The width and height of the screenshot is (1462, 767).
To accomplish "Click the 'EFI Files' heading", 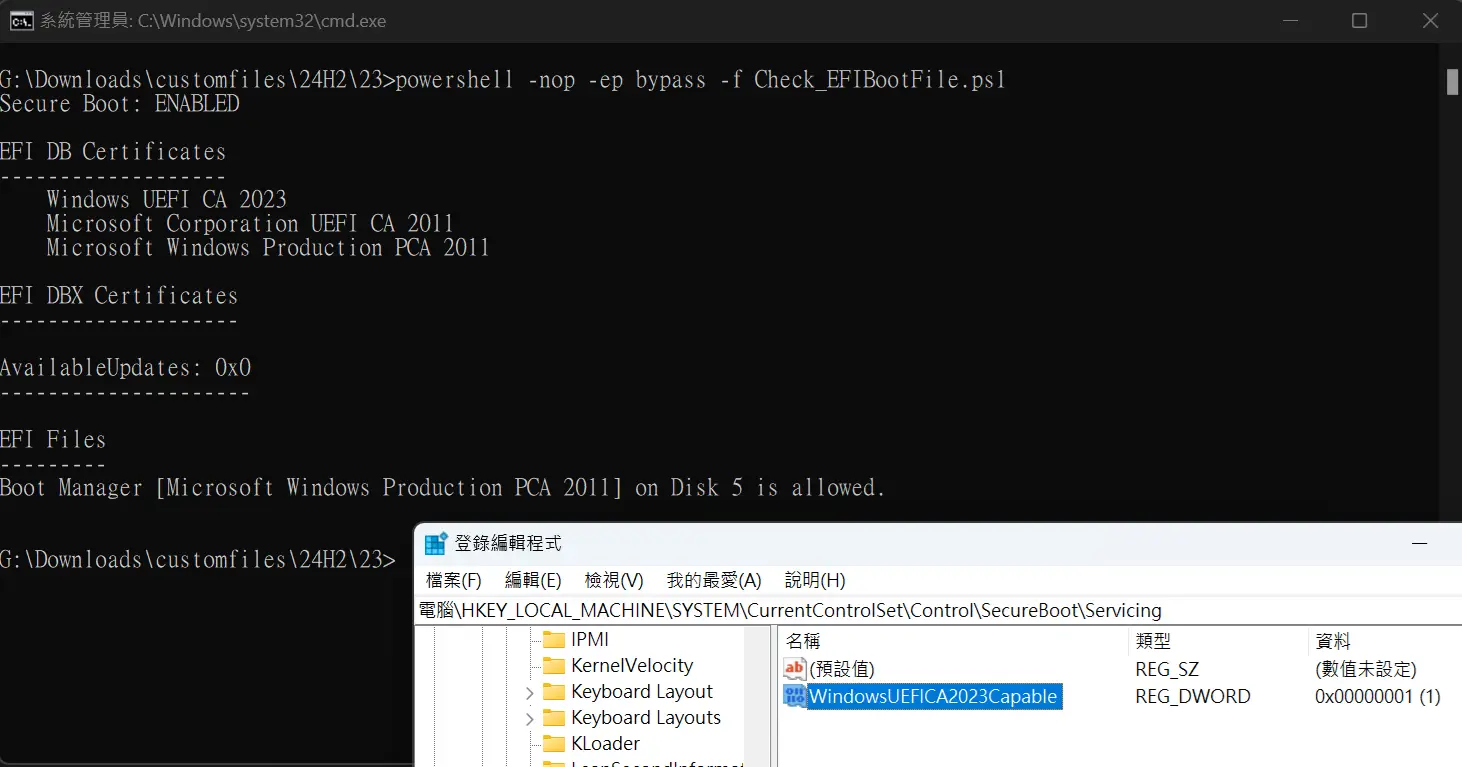I will [x=53, y=440].
